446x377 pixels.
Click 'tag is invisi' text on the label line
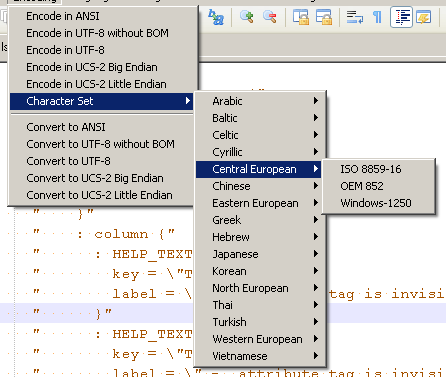click(x=386, y=294)
